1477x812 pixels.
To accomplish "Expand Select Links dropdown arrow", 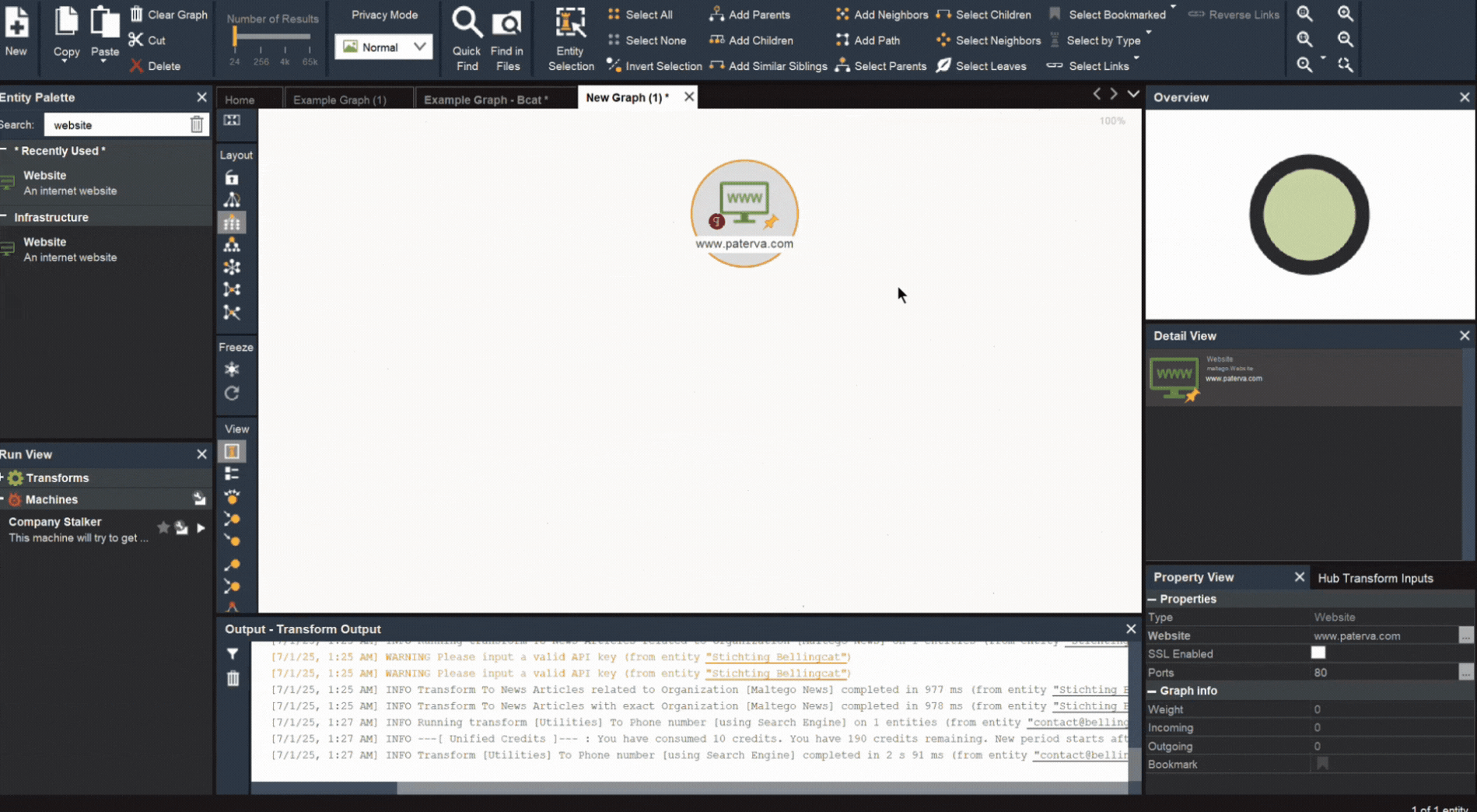I will click(x=1136, y=58).
